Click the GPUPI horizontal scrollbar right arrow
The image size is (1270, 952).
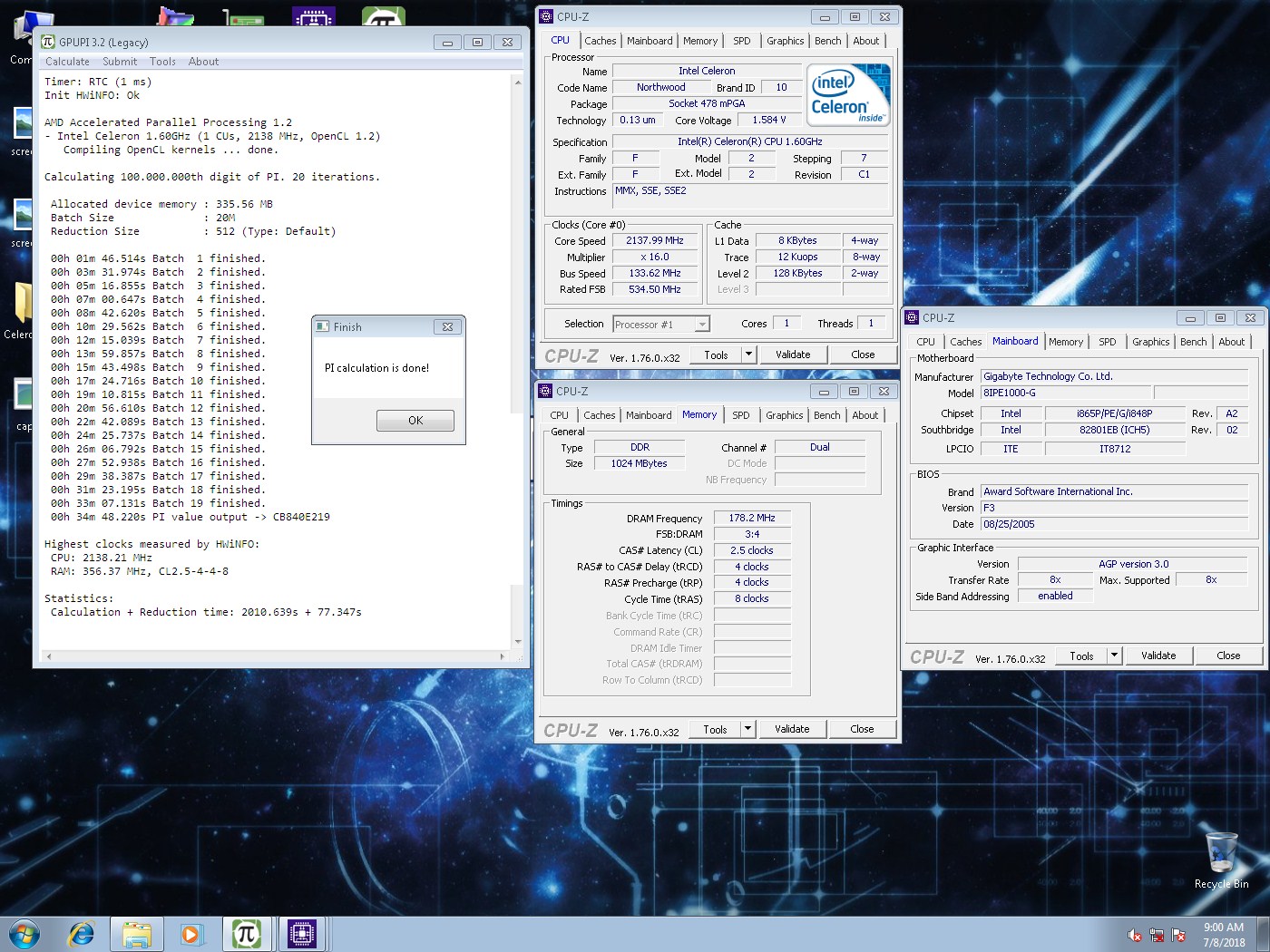coord(502,656)
